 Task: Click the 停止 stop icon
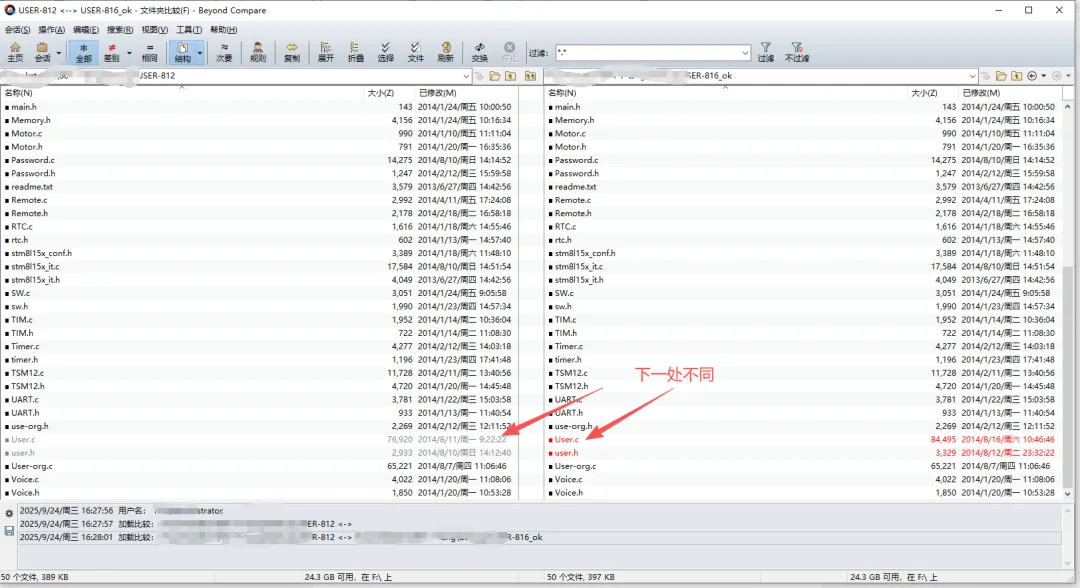[x=509, y=52]
